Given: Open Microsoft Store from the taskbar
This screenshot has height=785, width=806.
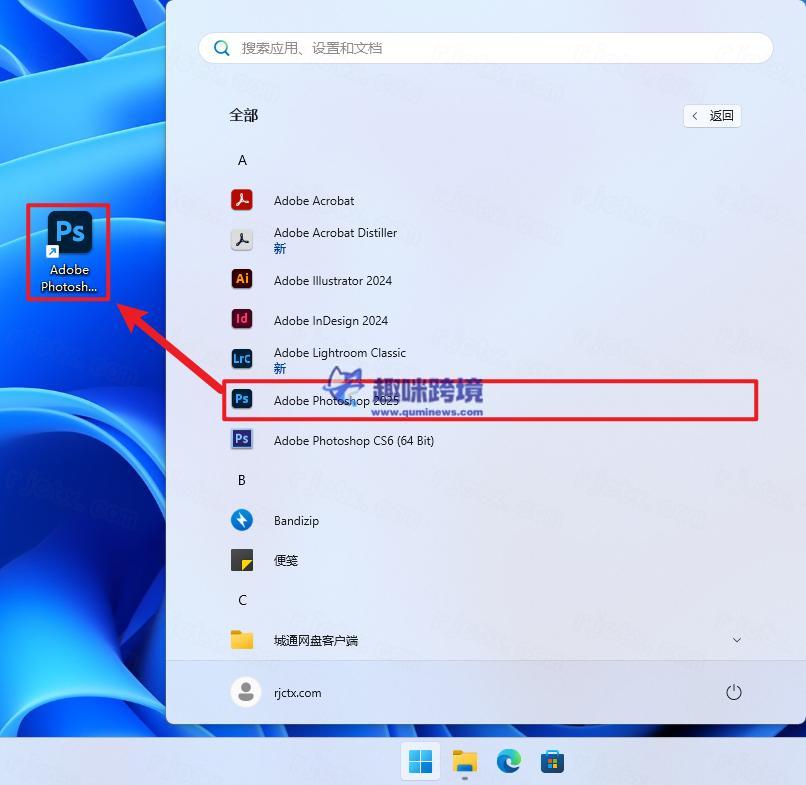Looking at the screenshot, I should point(553,761).
